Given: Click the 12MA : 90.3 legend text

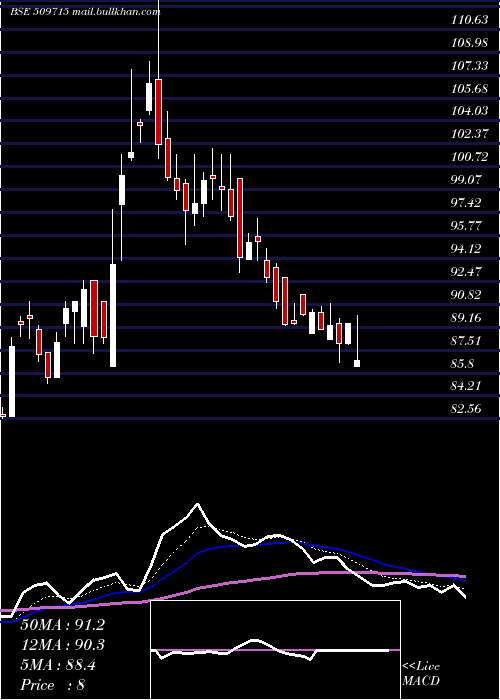Looking at the screenshot, I should pos(63,645).
